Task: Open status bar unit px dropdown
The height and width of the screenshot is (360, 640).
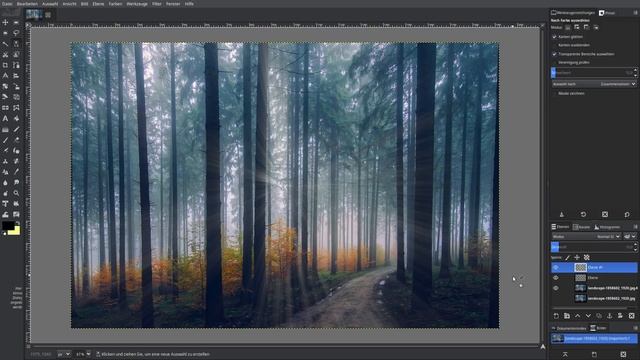Action: [x=64, y=354]
